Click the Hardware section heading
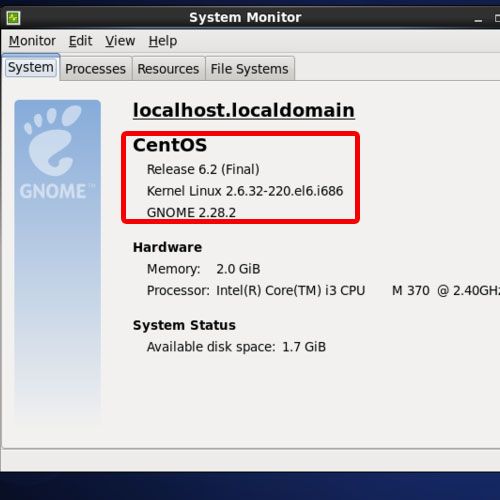The image size is (500, 500). point(167,247)
